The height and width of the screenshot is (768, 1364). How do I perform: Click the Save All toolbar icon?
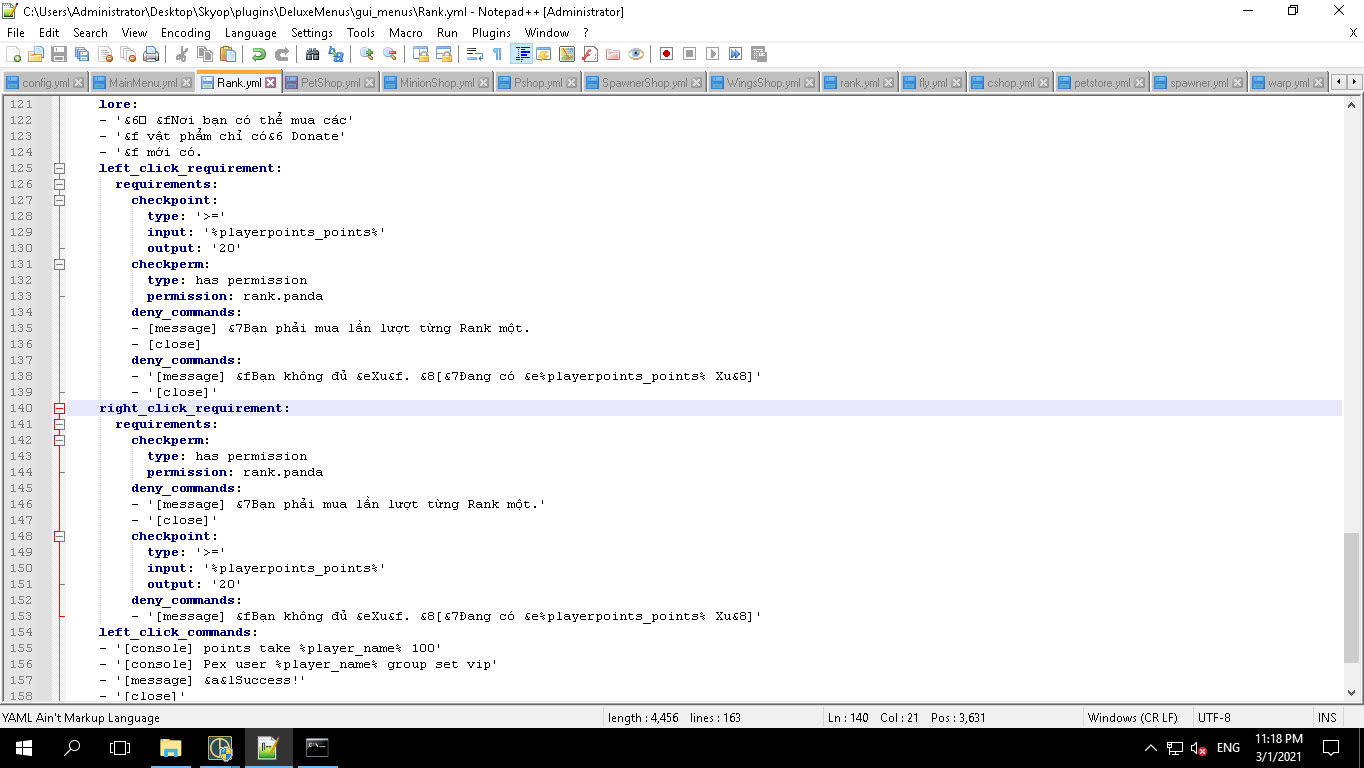click(x=82, y=54)
